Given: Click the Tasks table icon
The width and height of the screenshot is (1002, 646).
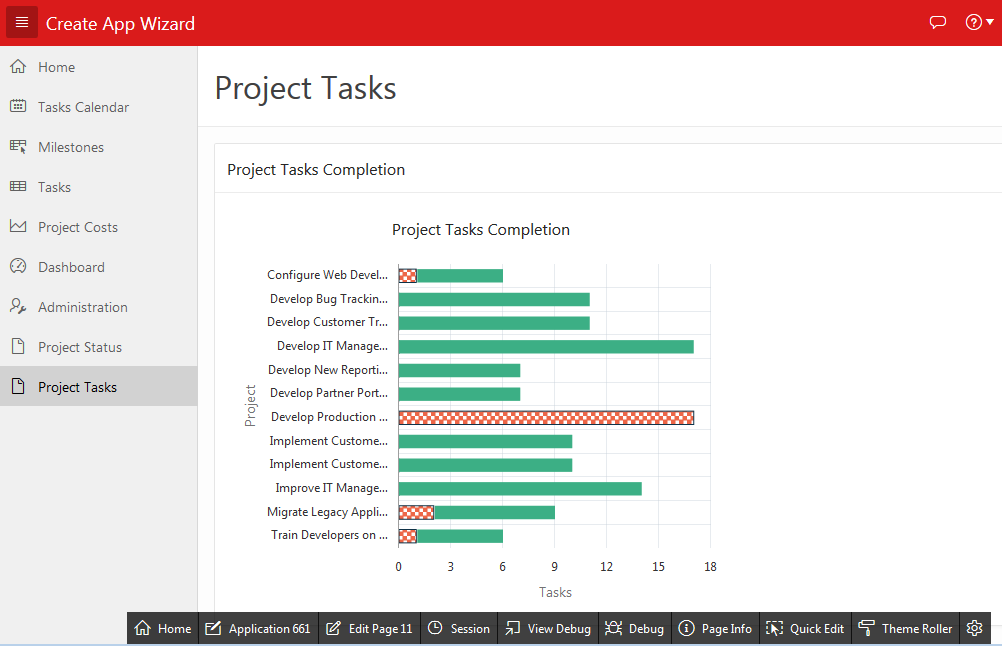Looking at the screenshot, I should [18, 187].
